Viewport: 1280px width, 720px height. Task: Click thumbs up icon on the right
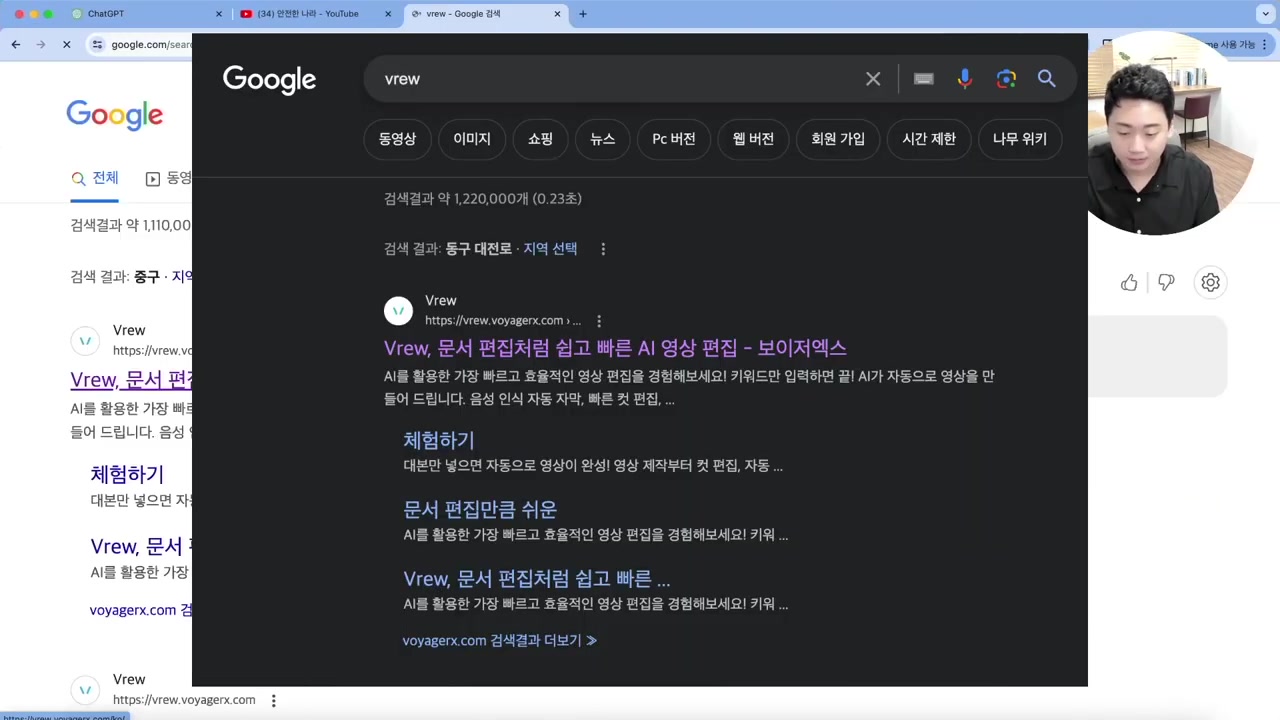1129,283
